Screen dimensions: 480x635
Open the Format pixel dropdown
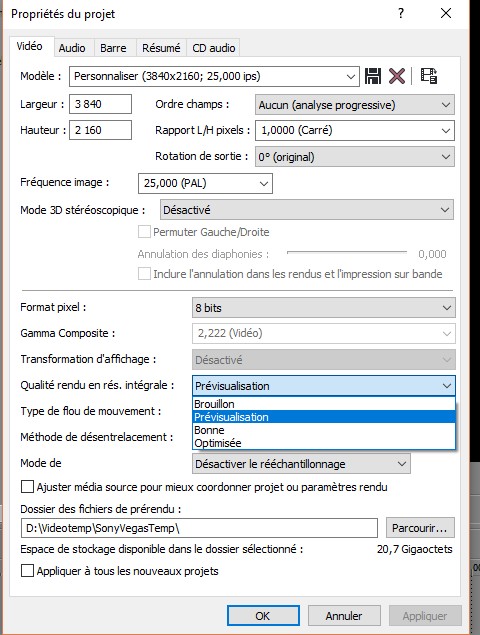pos(324,308)
